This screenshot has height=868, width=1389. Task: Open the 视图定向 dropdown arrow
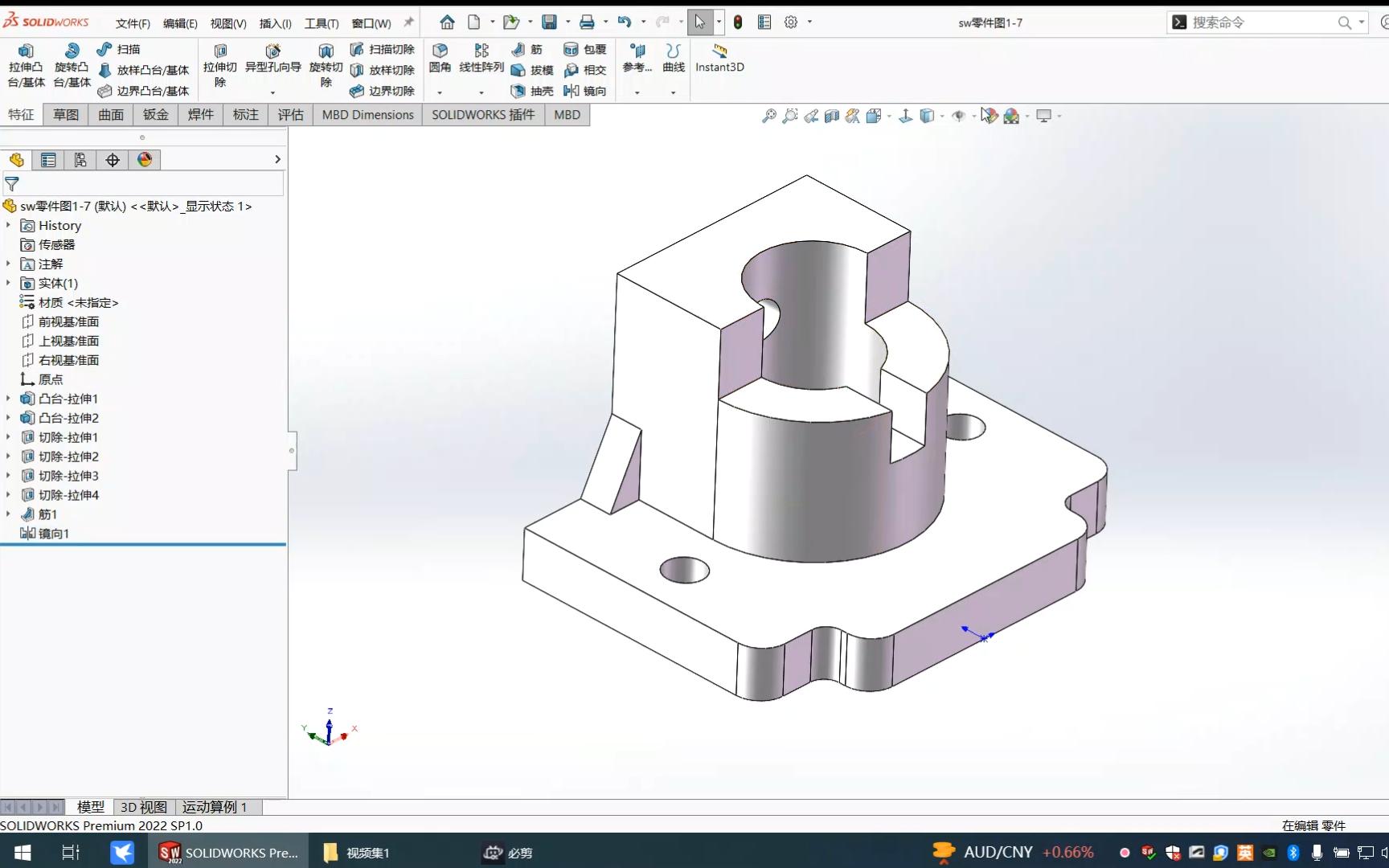[x=888, y=116]
